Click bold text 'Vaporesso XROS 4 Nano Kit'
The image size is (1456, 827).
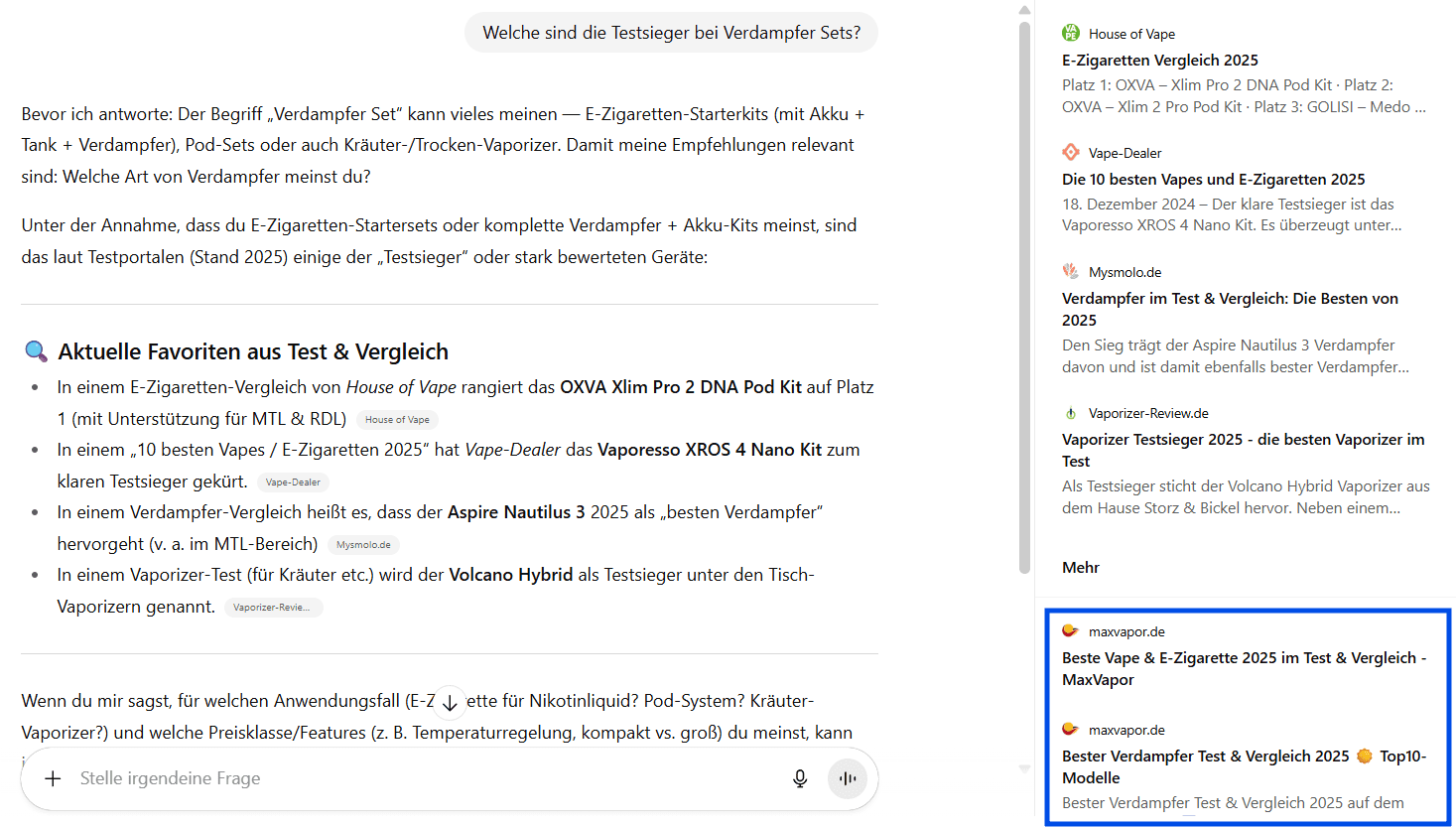tap(710, 450)
